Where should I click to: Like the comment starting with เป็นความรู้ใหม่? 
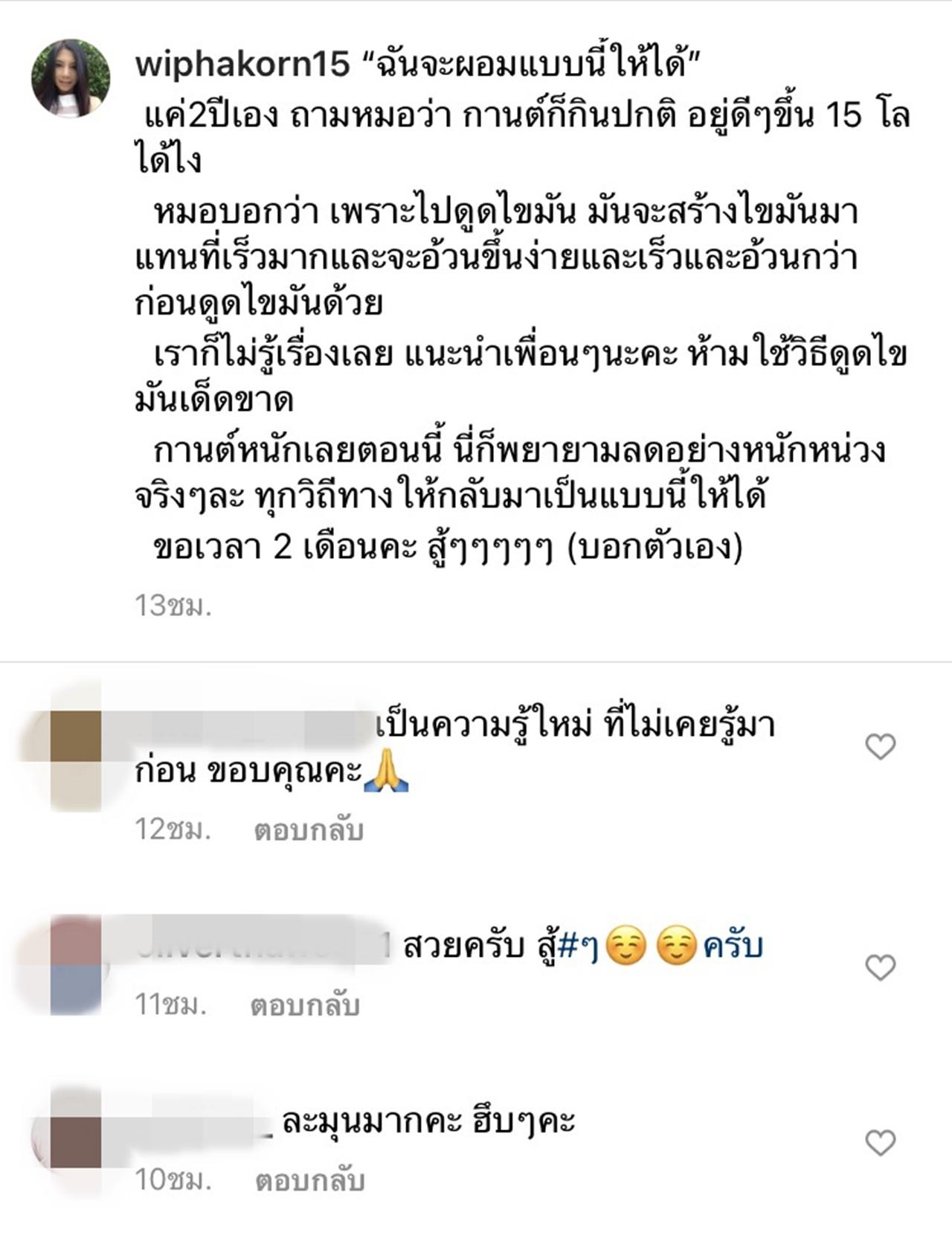pyautogui.click(x=881, y=746)
